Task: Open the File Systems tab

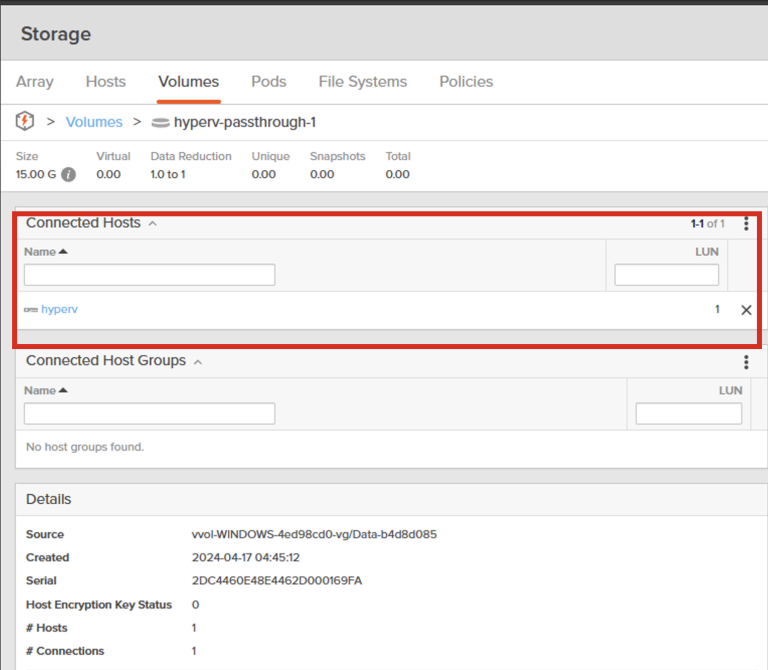Action: 362,82
